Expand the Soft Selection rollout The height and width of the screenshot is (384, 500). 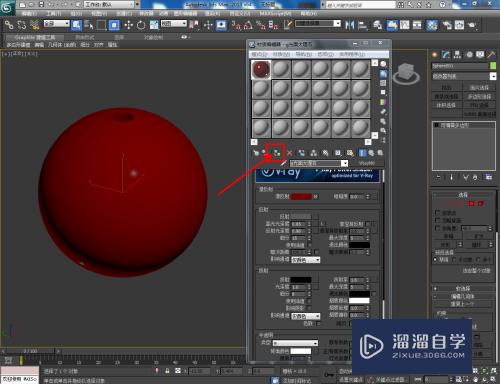coord(463,289)
